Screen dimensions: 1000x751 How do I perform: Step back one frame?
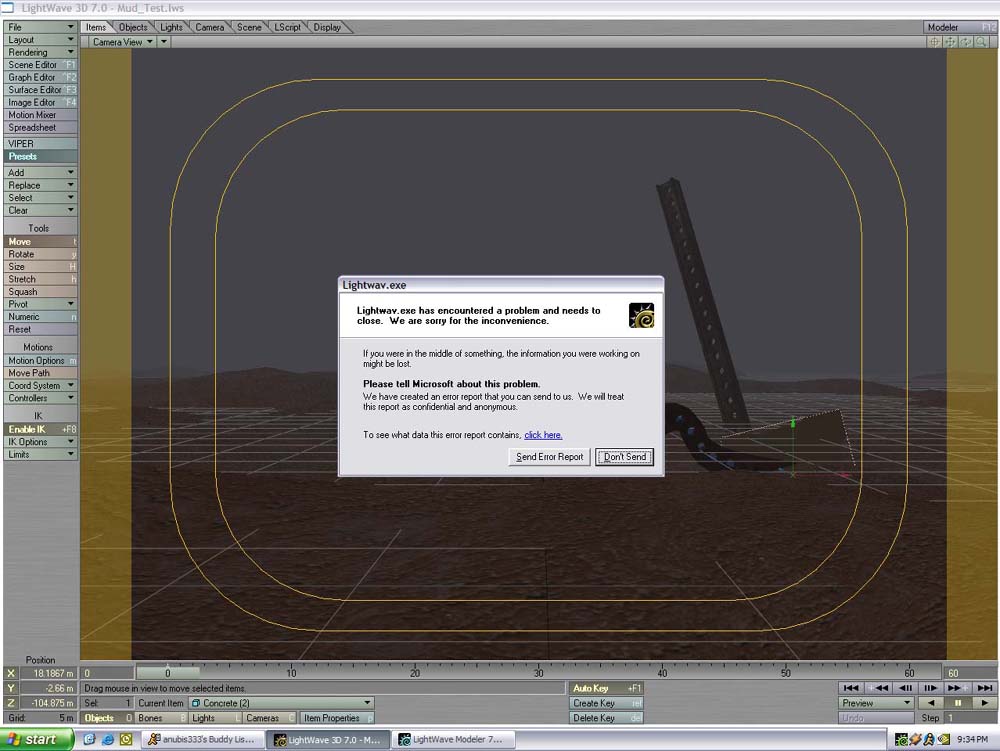click(905, 688)
